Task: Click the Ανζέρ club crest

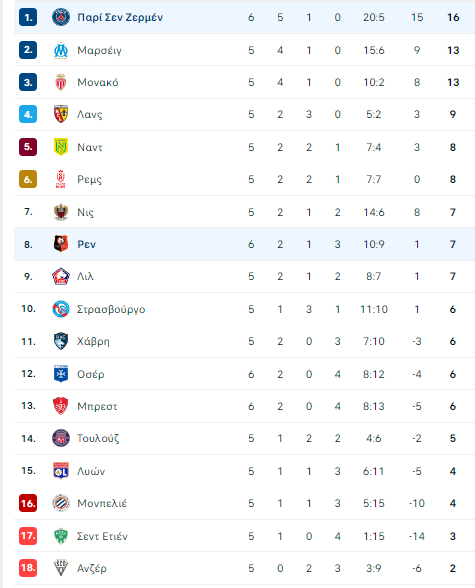Action: pyautogui.click(x=61, y=568)
